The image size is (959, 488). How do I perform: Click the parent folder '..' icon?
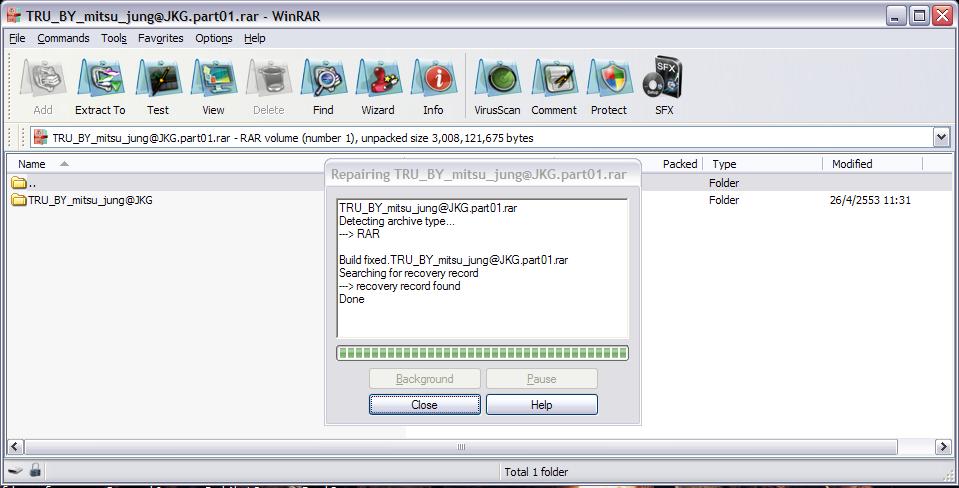[19, 182]
